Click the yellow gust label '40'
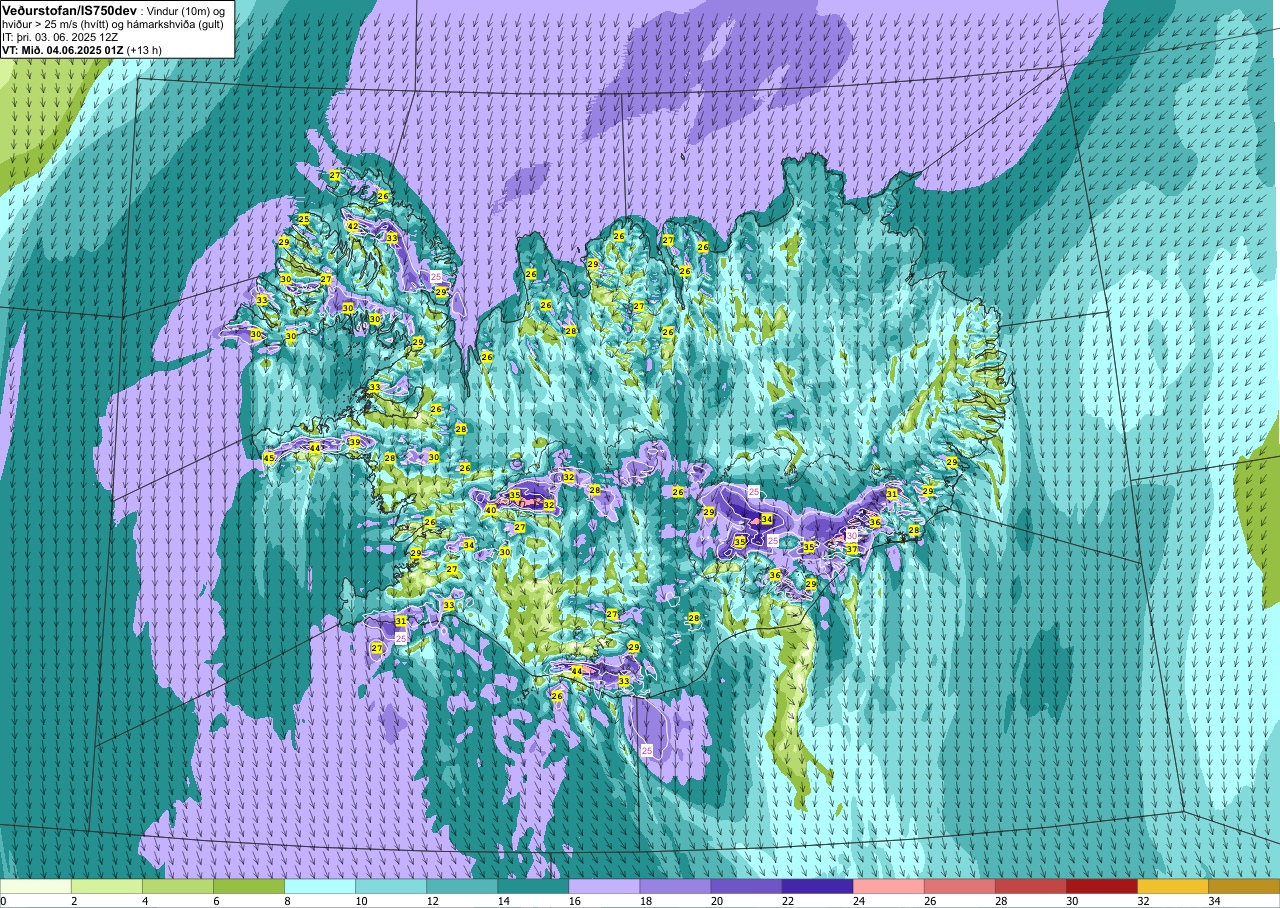The image size is (1280, 908). 490,510
